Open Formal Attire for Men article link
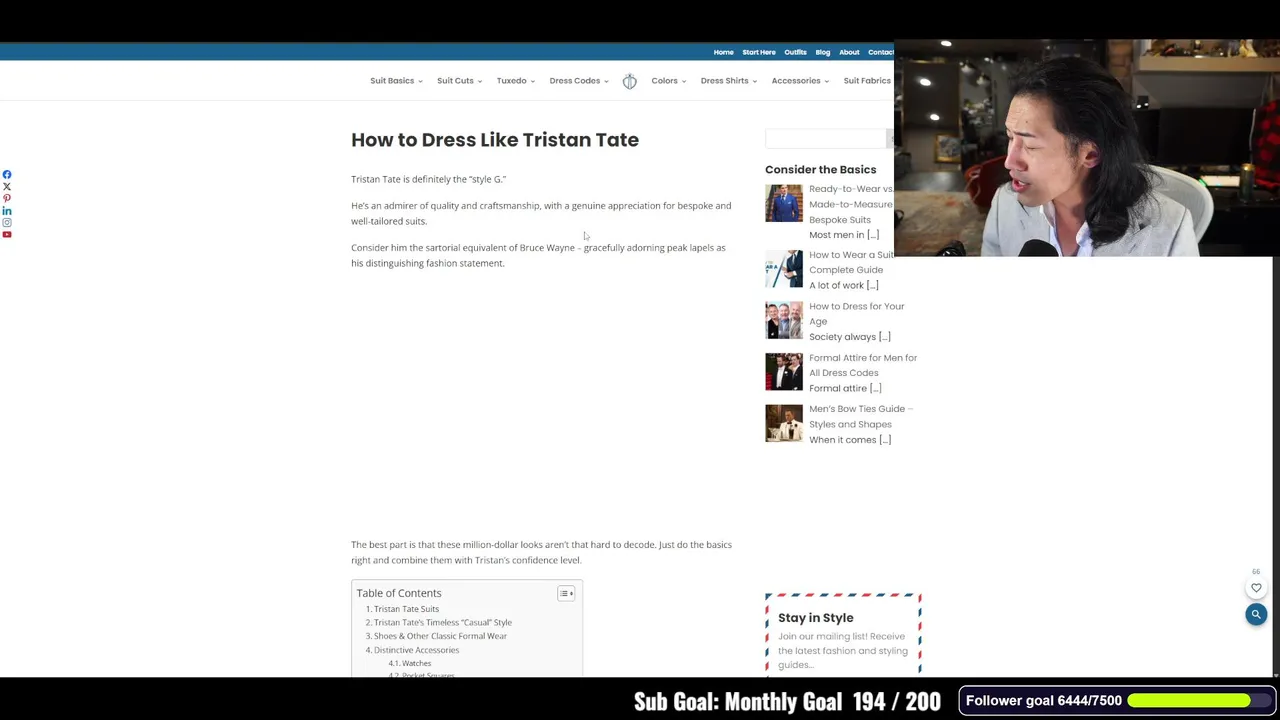This screenshot has height=720, width=1280. coord(863,365)
